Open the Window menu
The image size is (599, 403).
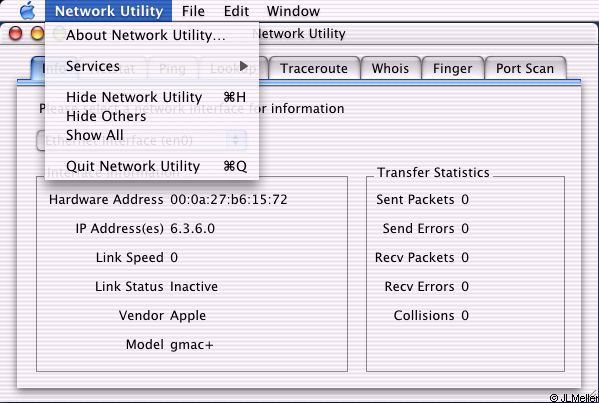pos(293,11)
